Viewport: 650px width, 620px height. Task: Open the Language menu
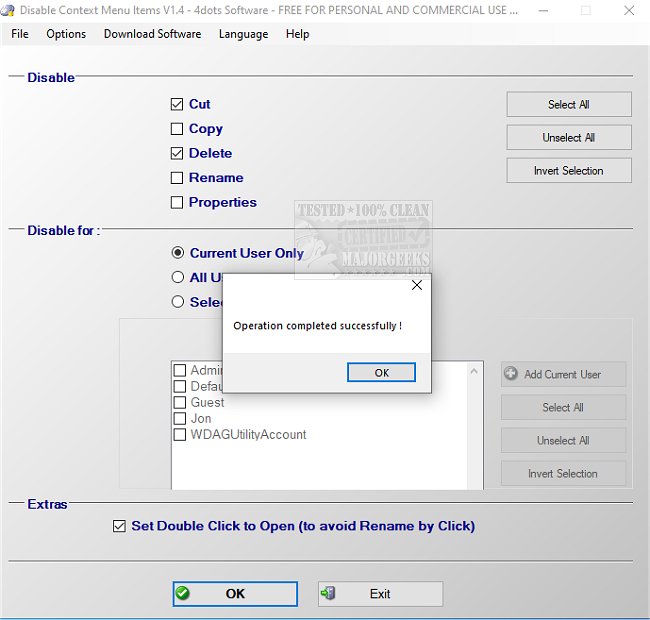click(x=243, y=34)
